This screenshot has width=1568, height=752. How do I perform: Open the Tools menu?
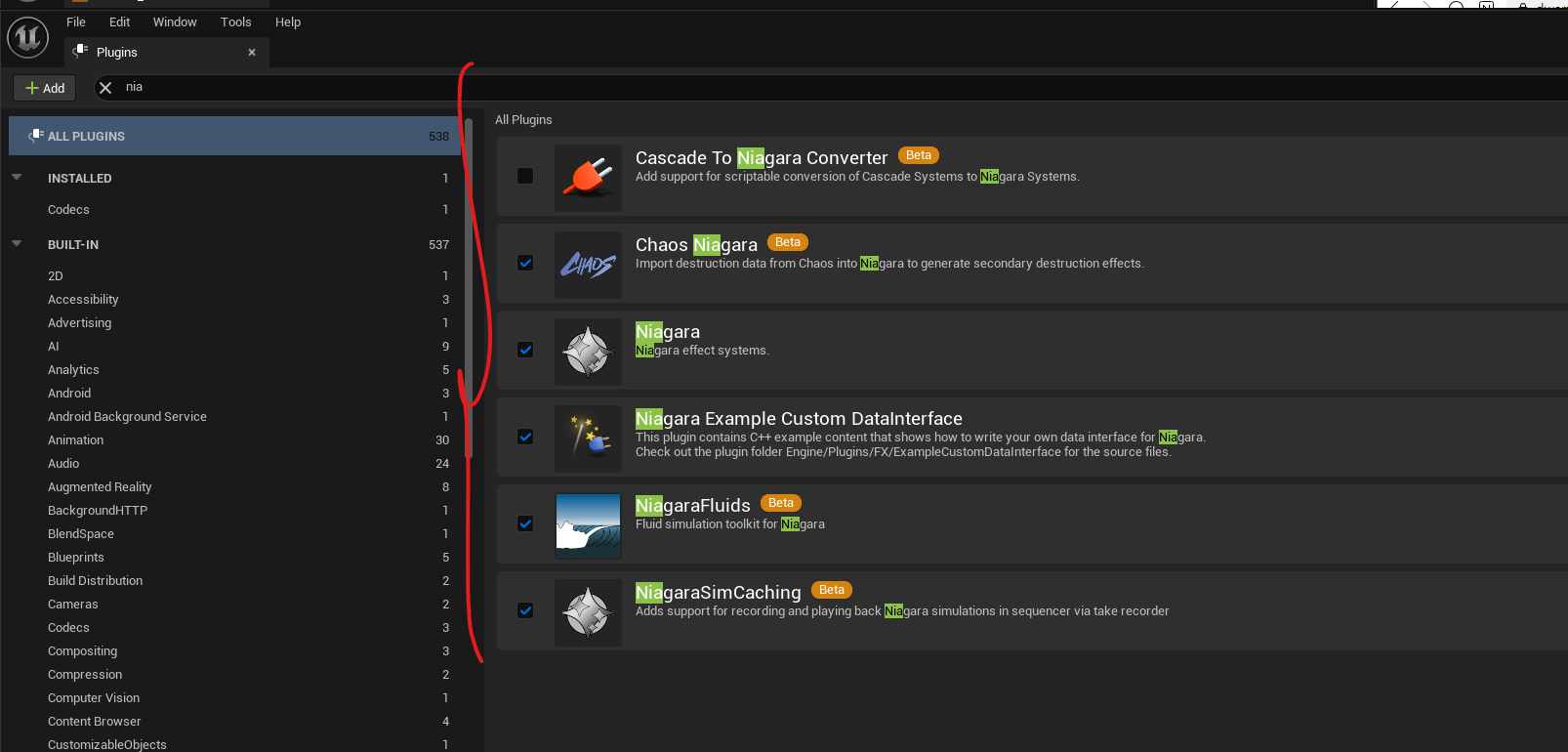tap(235, 21)
